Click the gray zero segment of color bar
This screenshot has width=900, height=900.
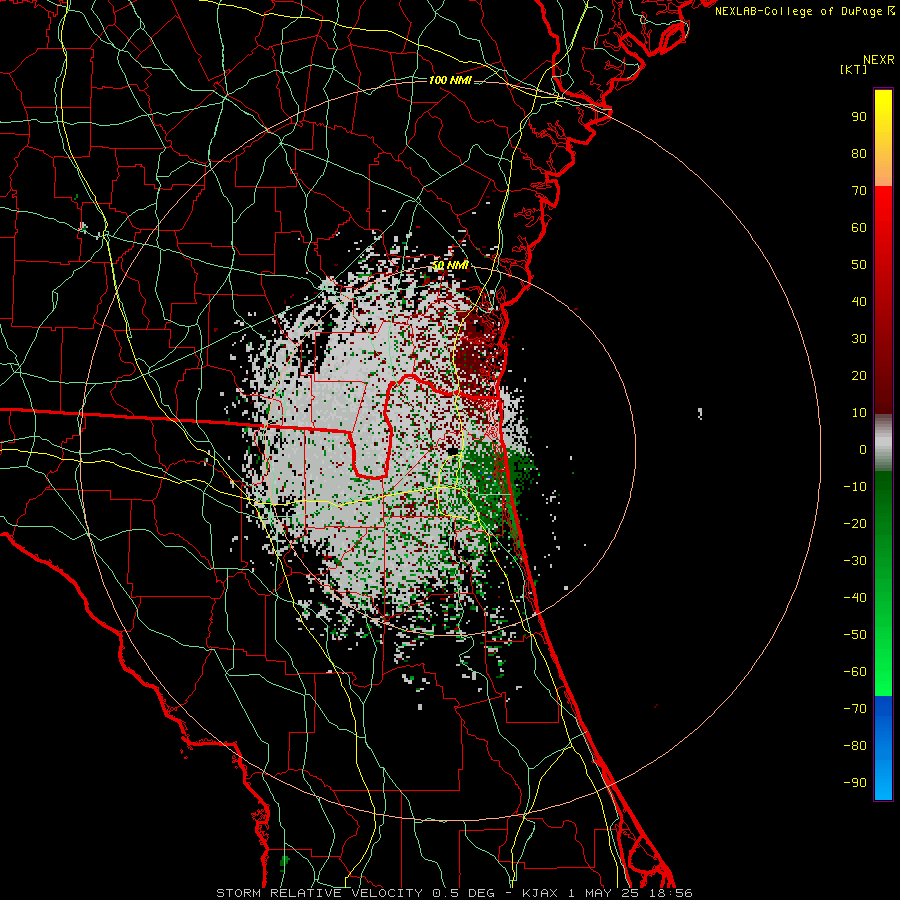pyautogui.click(x=883, y=443)
